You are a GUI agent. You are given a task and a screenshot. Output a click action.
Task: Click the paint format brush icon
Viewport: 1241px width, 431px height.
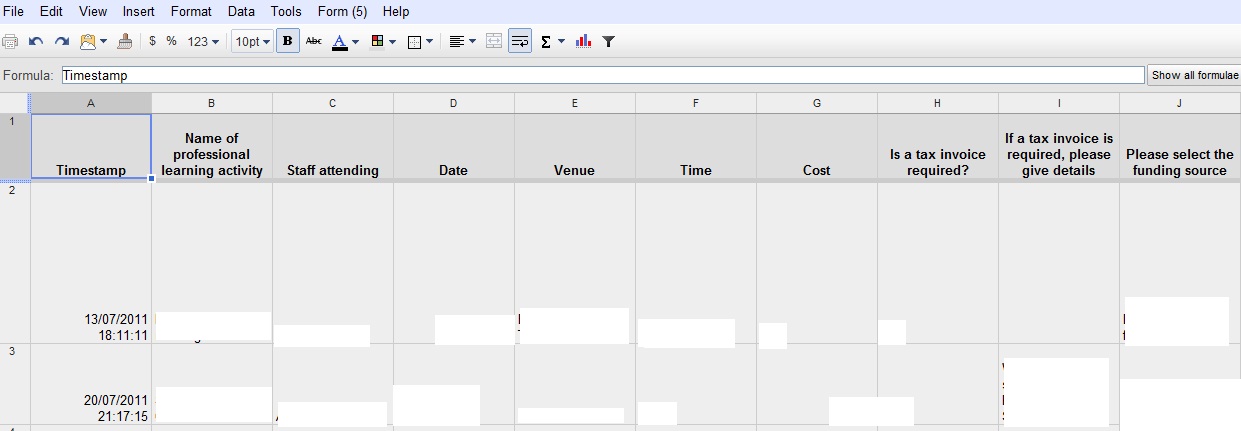tap(124, 41)
